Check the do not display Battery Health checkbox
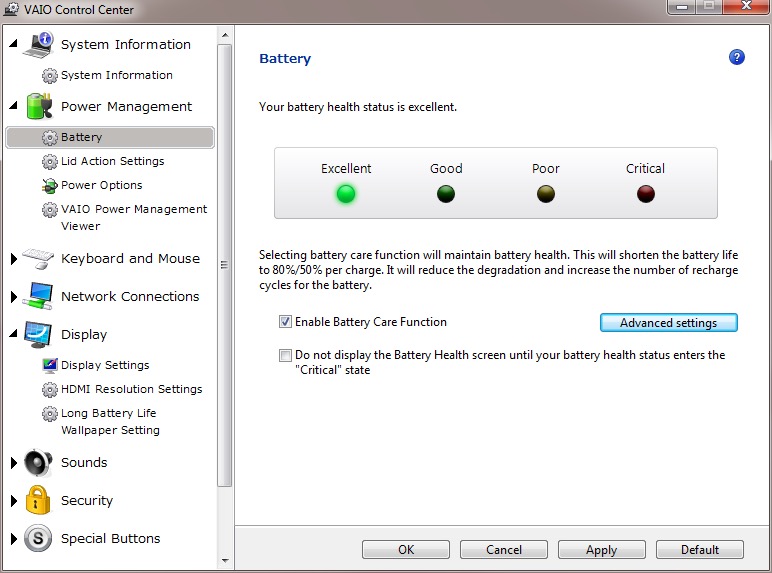 [286, 355]
